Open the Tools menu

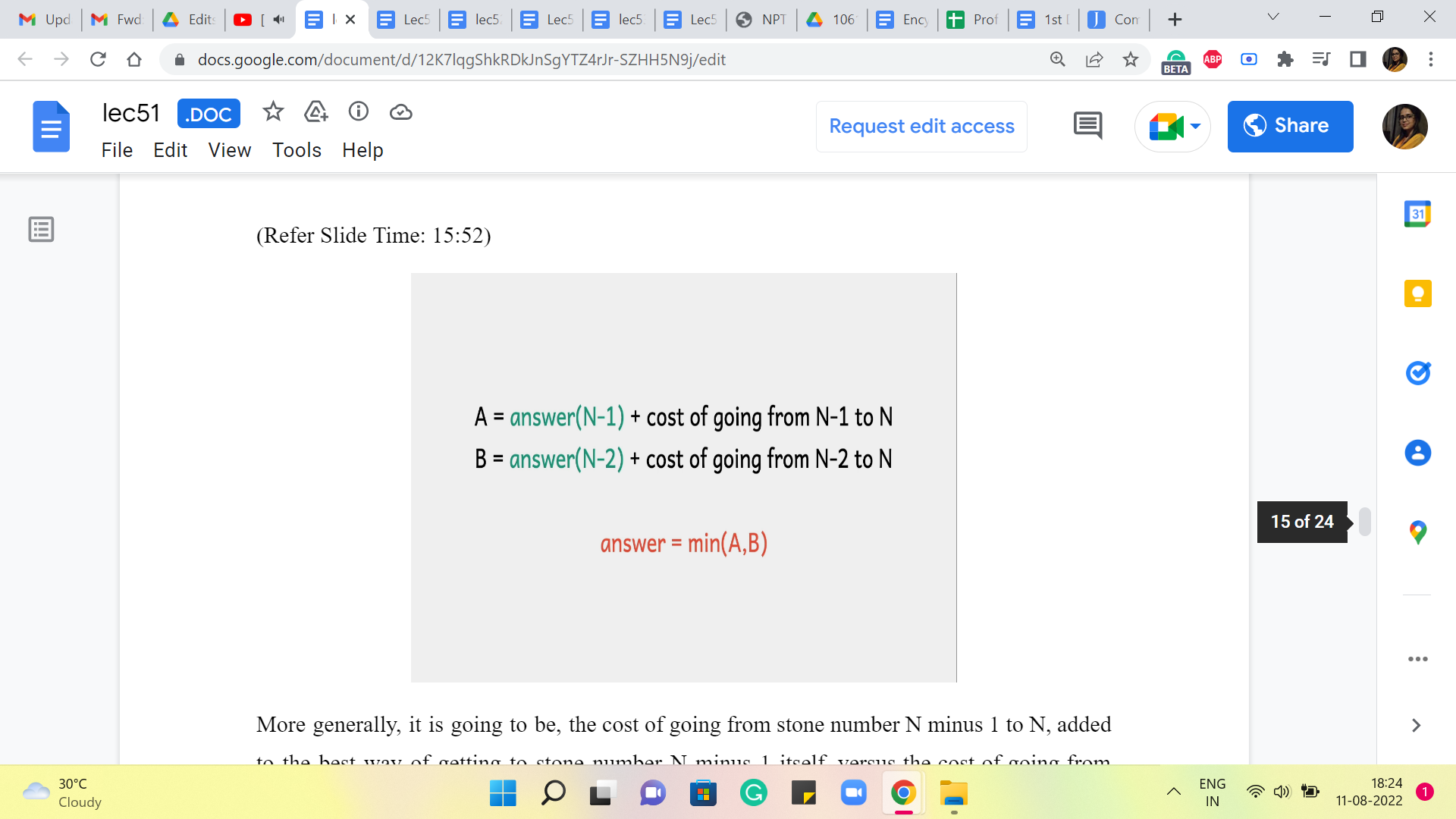[x=297, y=150]
